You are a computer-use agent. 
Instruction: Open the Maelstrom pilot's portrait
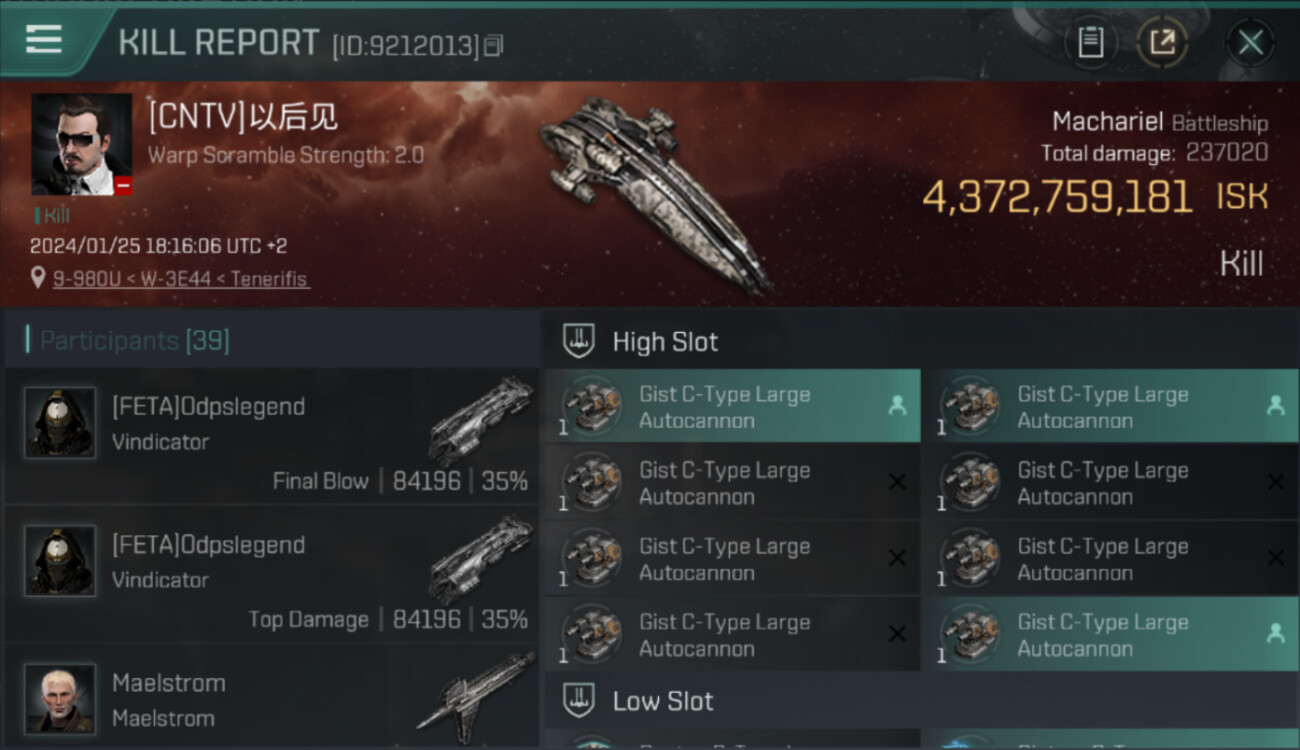(60, 698)
